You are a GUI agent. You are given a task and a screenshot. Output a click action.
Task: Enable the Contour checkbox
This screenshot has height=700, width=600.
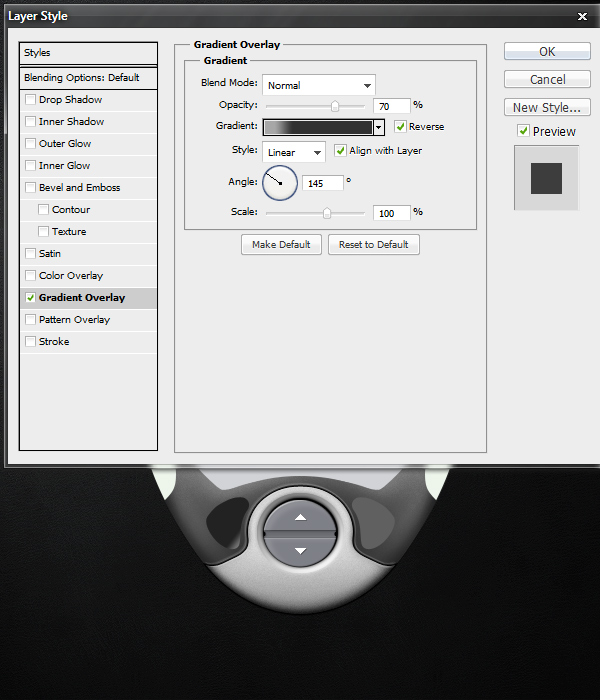[x=43, y=209]
